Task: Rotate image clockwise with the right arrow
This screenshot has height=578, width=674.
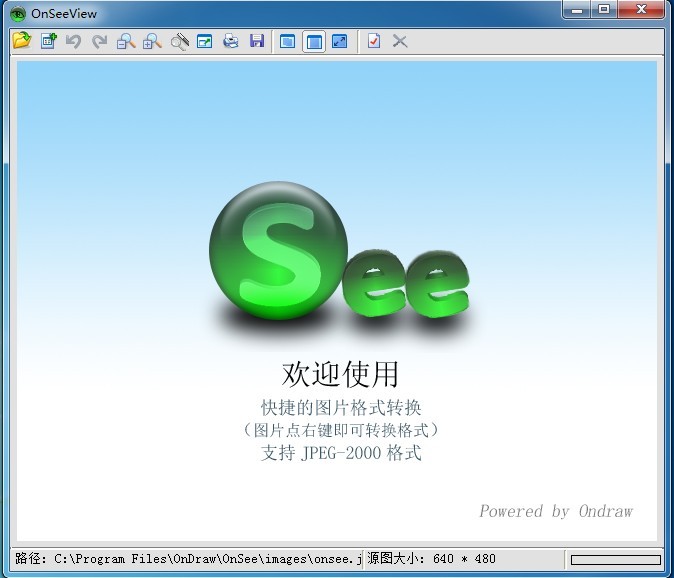Action: point(100,41)
